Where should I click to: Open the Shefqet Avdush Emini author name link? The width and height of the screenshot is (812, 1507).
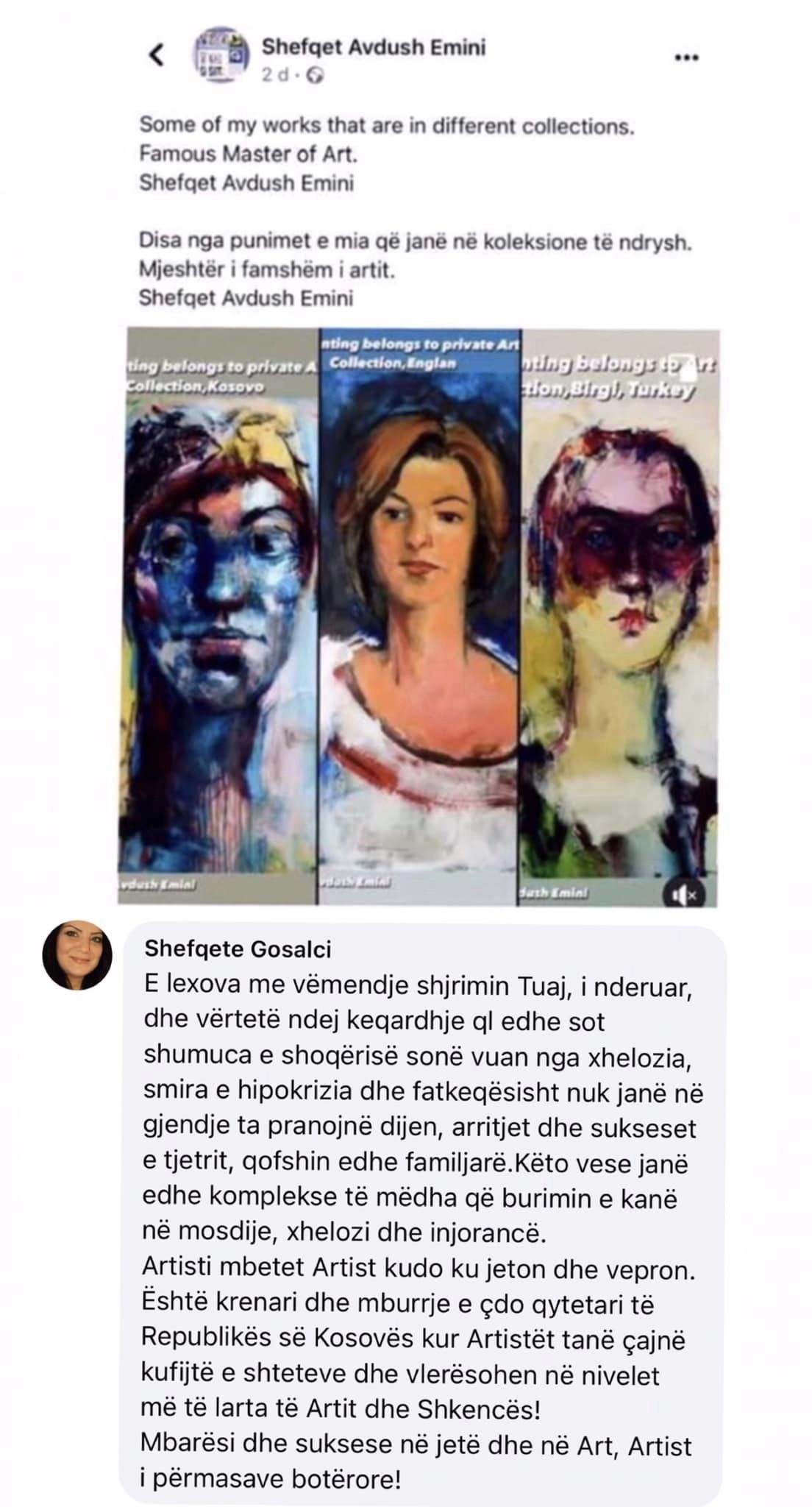click(374, 47)
